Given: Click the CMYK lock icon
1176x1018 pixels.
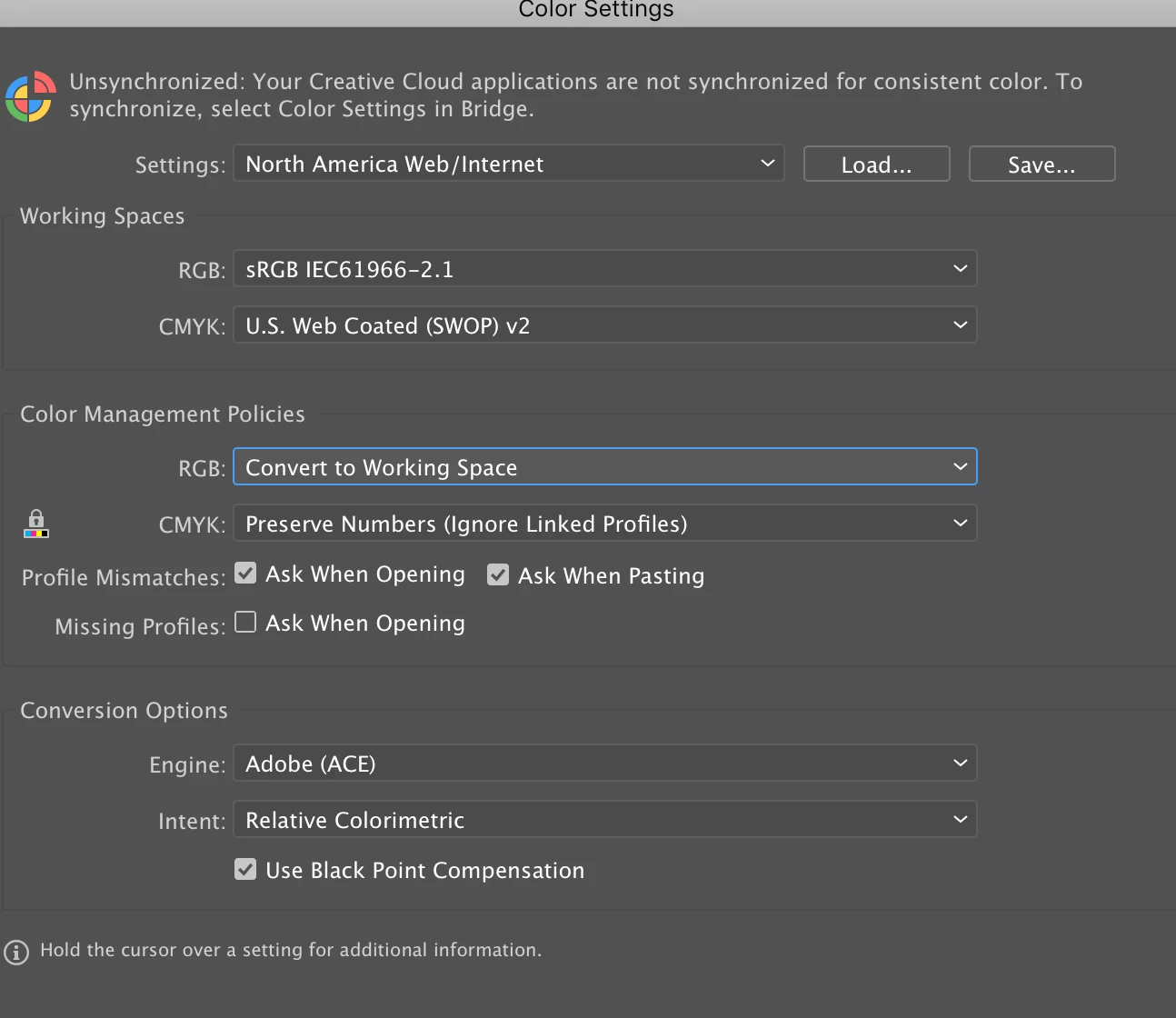Looking at the screenshot, I should click(x=35, y=524).
